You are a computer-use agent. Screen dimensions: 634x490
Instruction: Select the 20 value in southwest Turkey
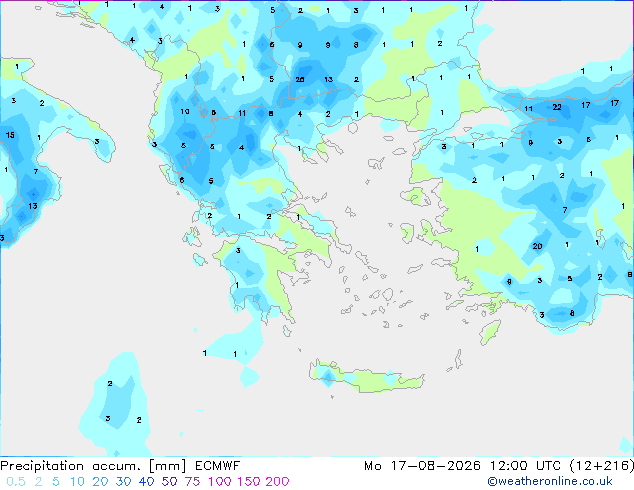537,246
